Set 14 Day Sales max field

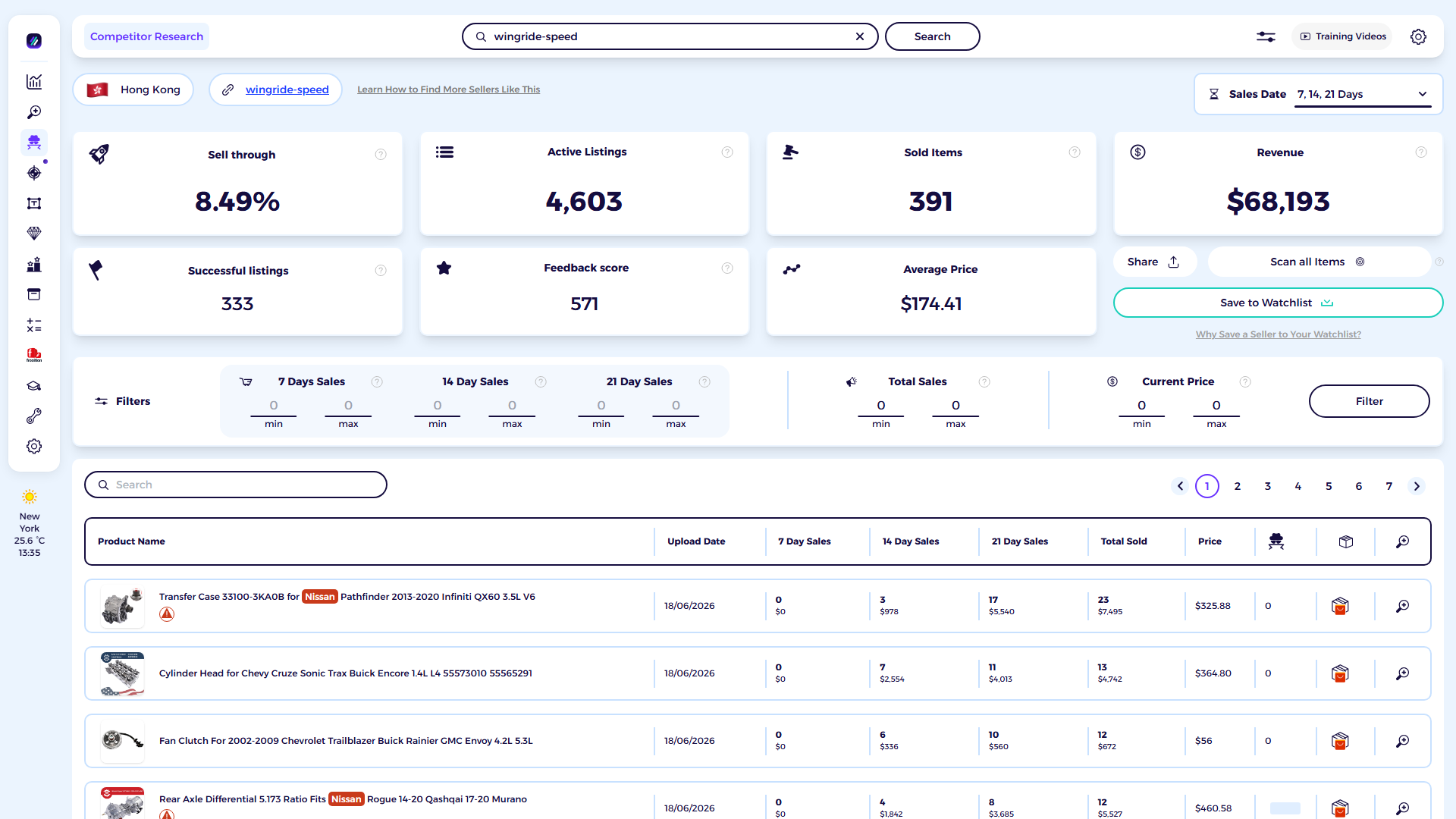click(x=512, y=406)
